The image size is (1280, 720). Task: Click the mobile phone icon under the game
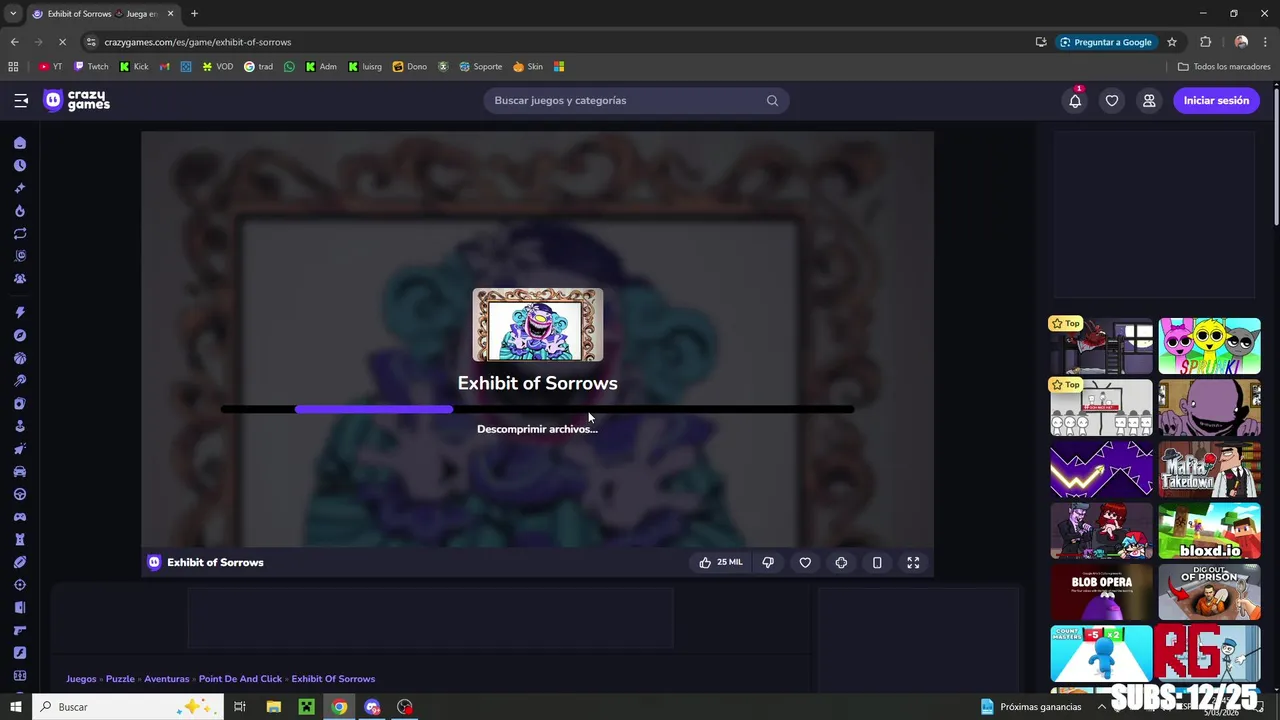pos(877,562)
